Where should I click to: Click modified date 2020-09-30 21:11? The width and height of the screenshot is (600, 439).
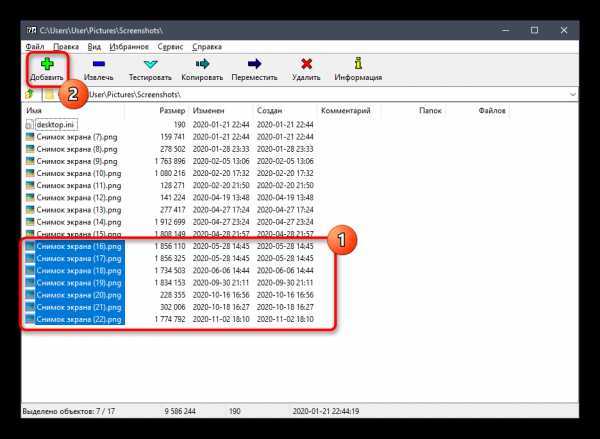[221, 283]
